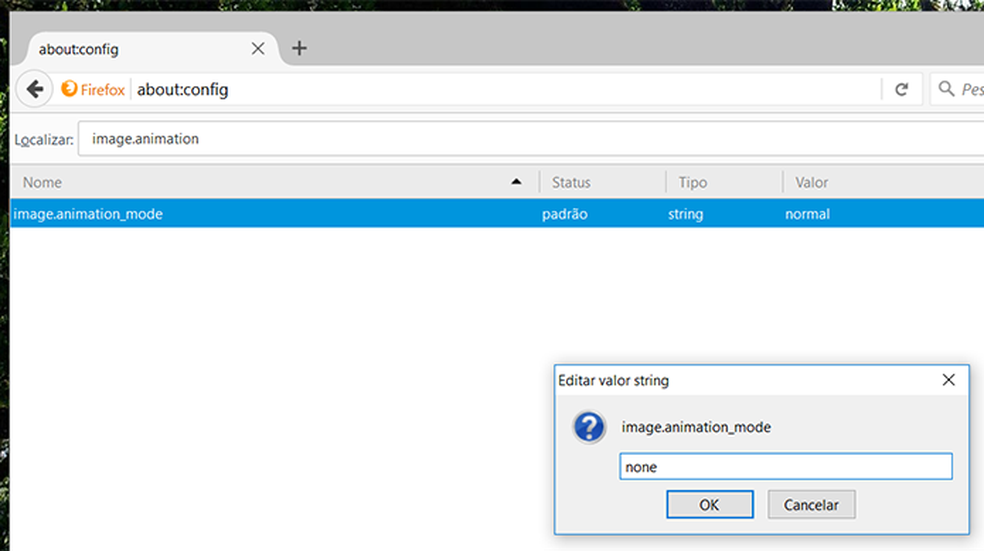984x551 pixels.
Task: Close the about:config tab
Action: pyautogui.click(x=258, y=49)
